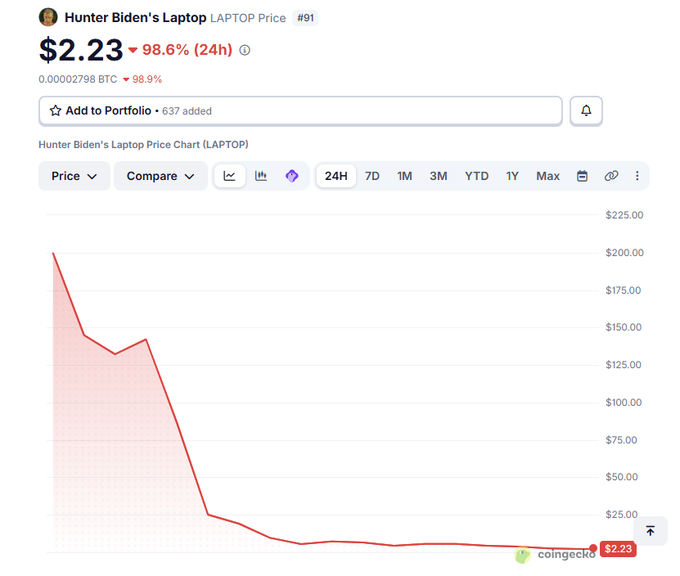Click the red $2.23 price marker
The width and height of the screenshot is (680, 576).
[618, 549]
